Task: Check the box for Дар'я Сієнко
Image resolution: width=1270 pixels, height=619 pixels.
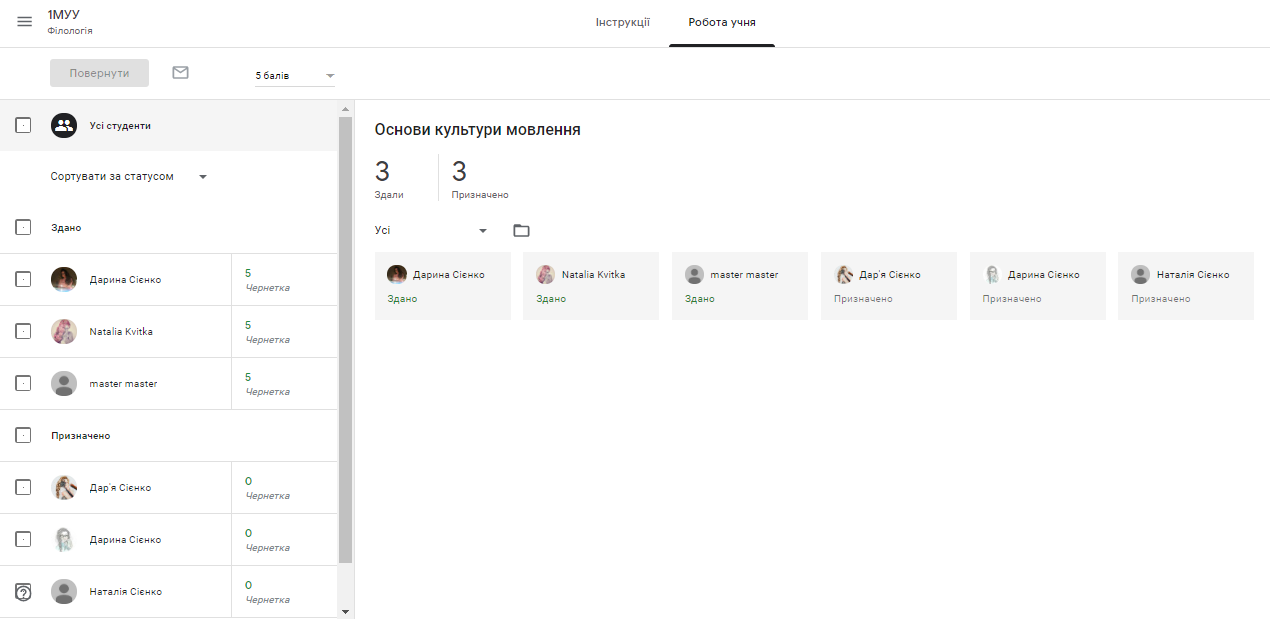Action: (23, 488)
